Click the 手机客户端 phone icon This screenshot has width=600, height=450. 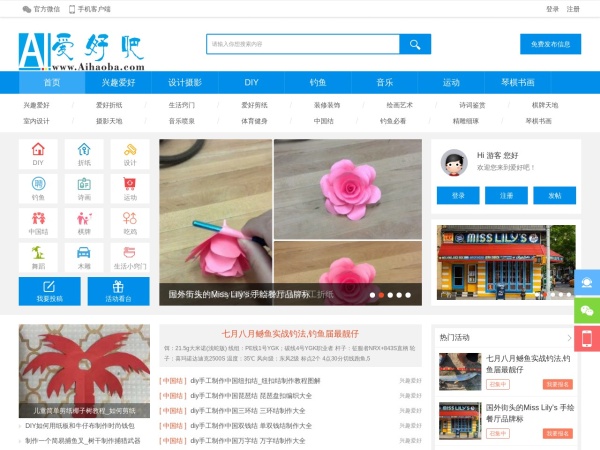[x=72, y=9]
